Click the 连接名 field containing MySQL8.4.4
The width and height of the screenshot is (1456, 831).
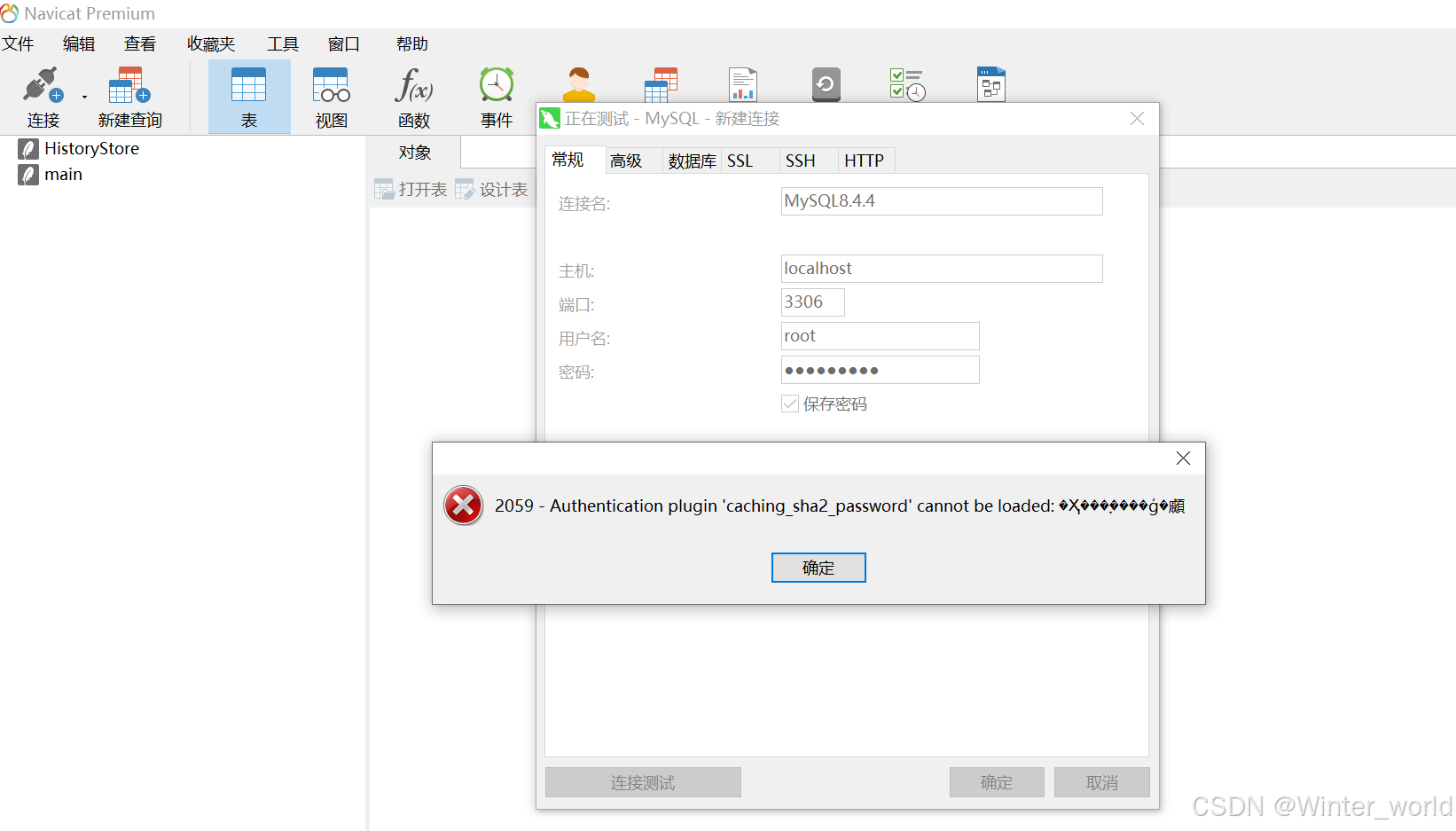coord(942,201)
